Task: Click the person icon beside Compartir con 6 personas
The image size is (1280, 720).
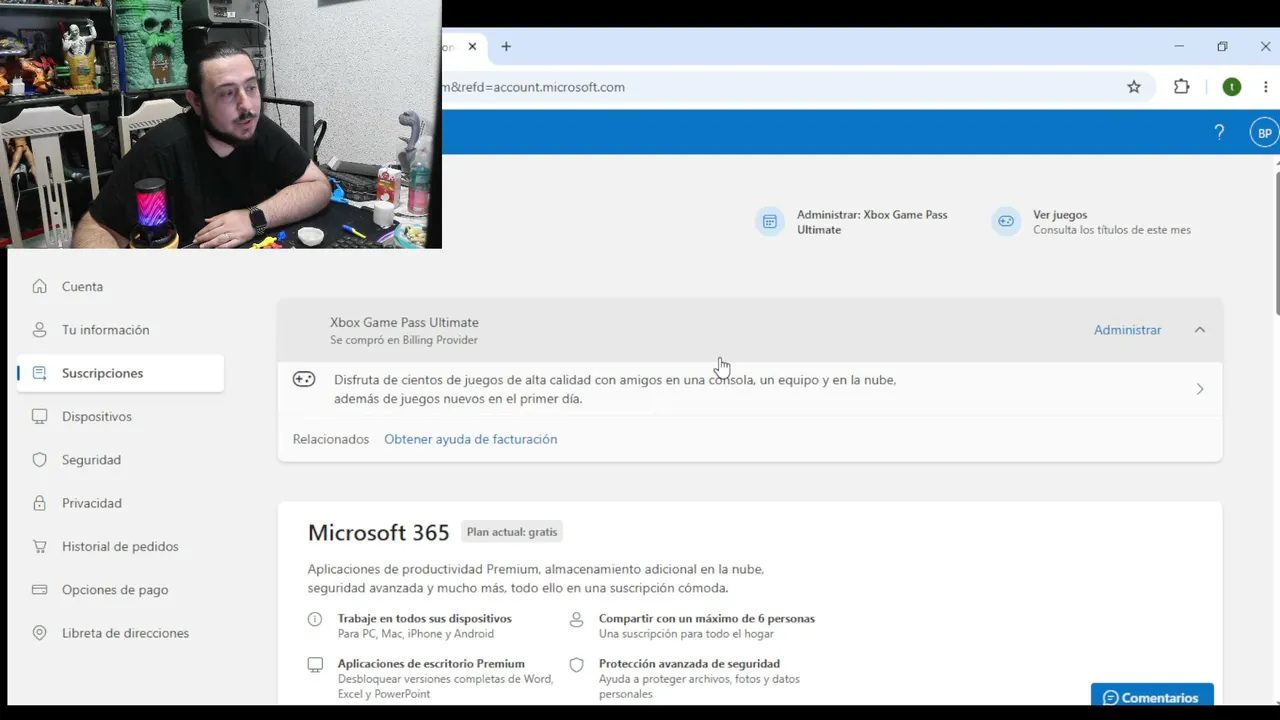Action: 576,619
